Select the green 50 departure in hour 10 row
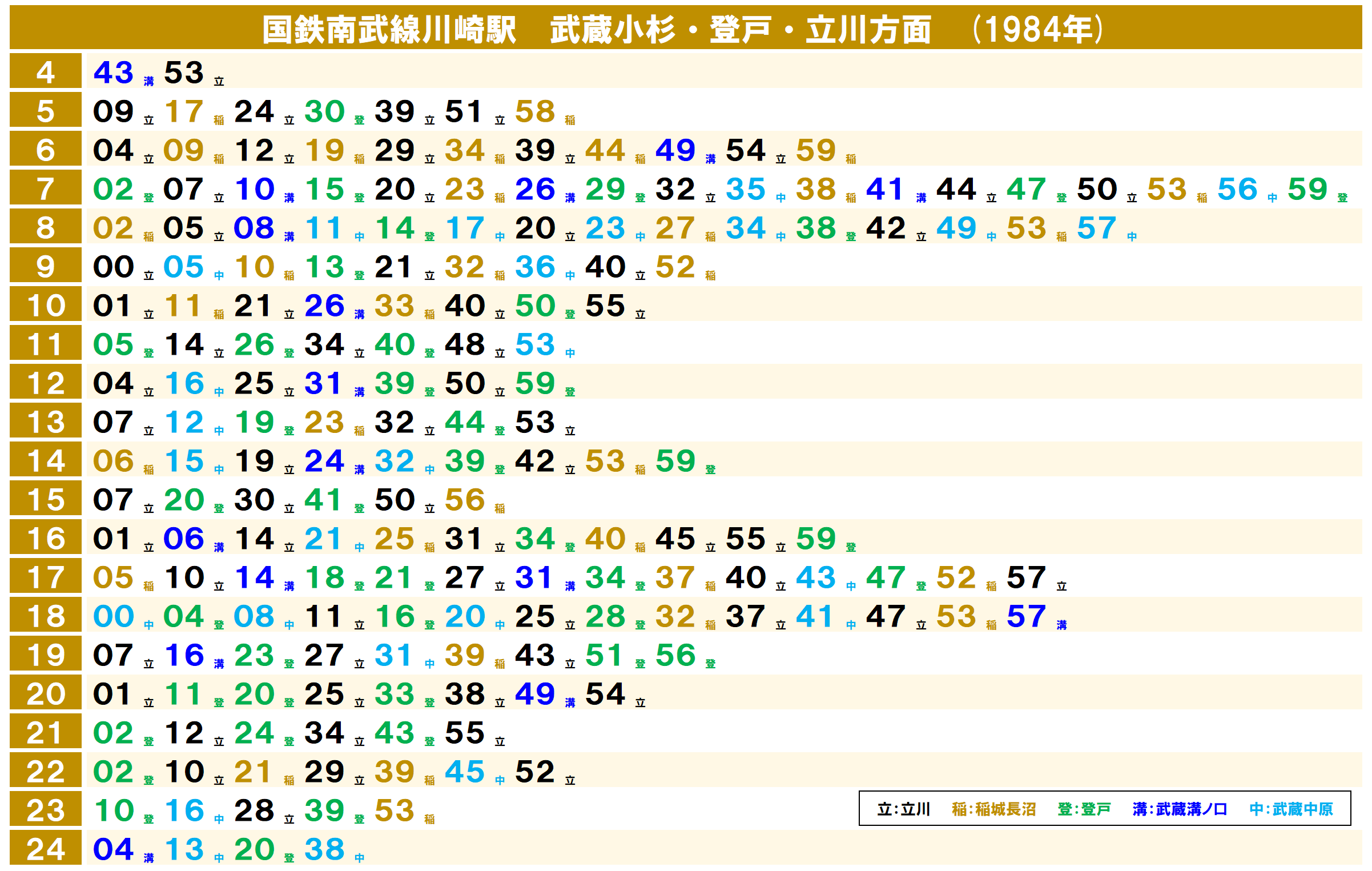1372x871 pixels. point(535,306)
